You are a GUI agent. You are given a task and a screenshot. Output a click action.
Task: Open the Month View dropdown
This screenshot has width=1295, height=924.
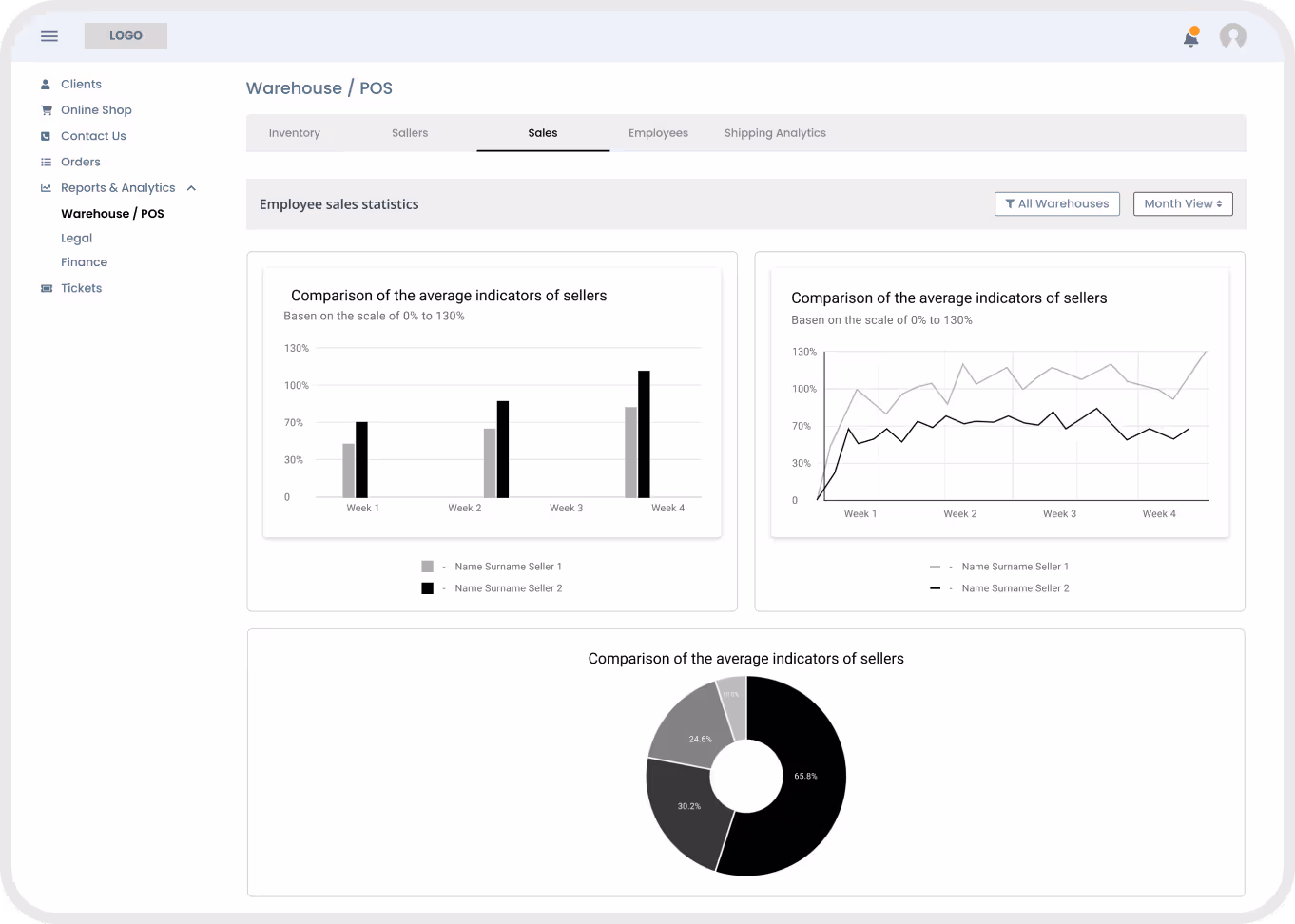click(1183, 203)
